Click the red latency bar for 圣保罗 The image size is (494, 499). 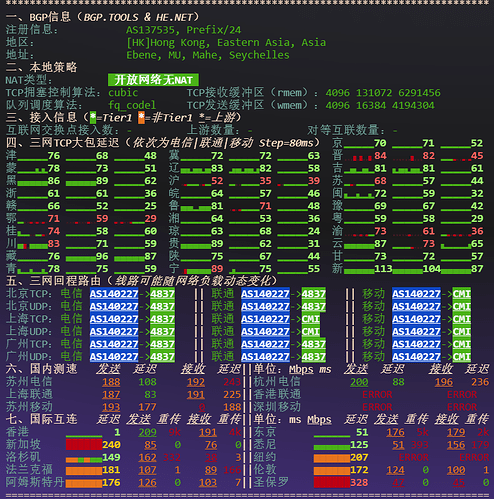click(x=332, y=482)
